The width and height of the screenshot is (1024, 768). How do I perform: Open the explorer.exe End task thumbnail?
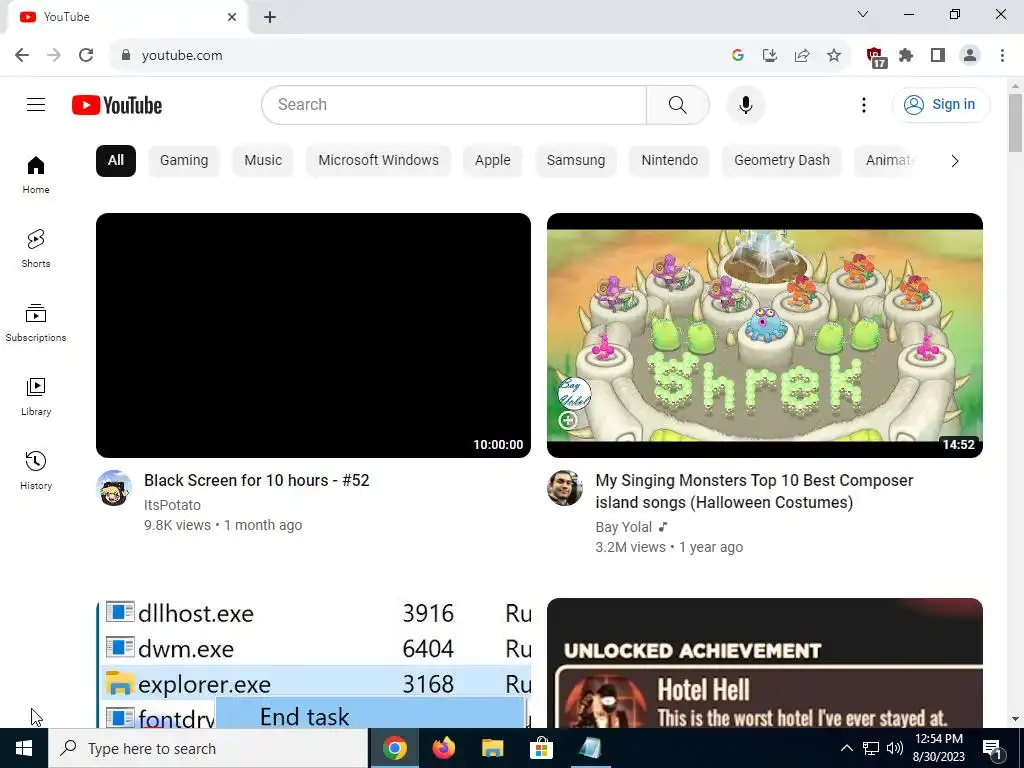click(313, 664)
